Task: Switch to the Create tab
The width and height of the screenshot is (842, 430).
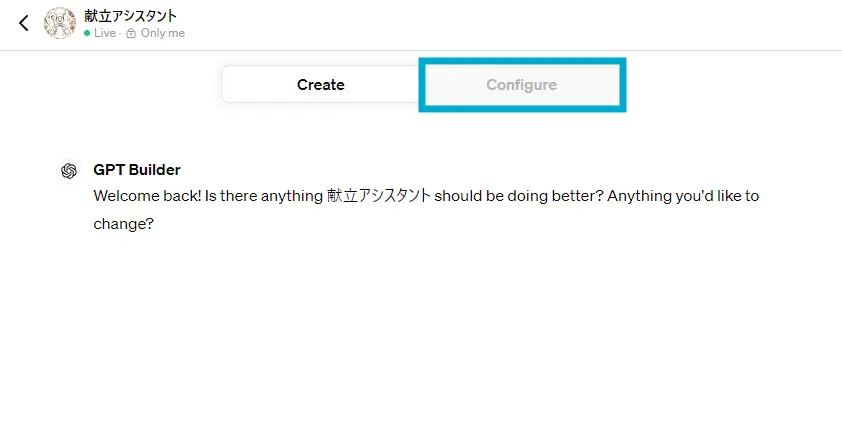Action: point(320,85)
